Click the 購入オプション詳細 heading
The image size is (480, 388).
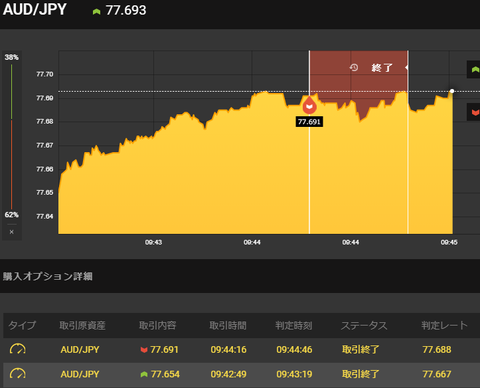click(48, 276)
